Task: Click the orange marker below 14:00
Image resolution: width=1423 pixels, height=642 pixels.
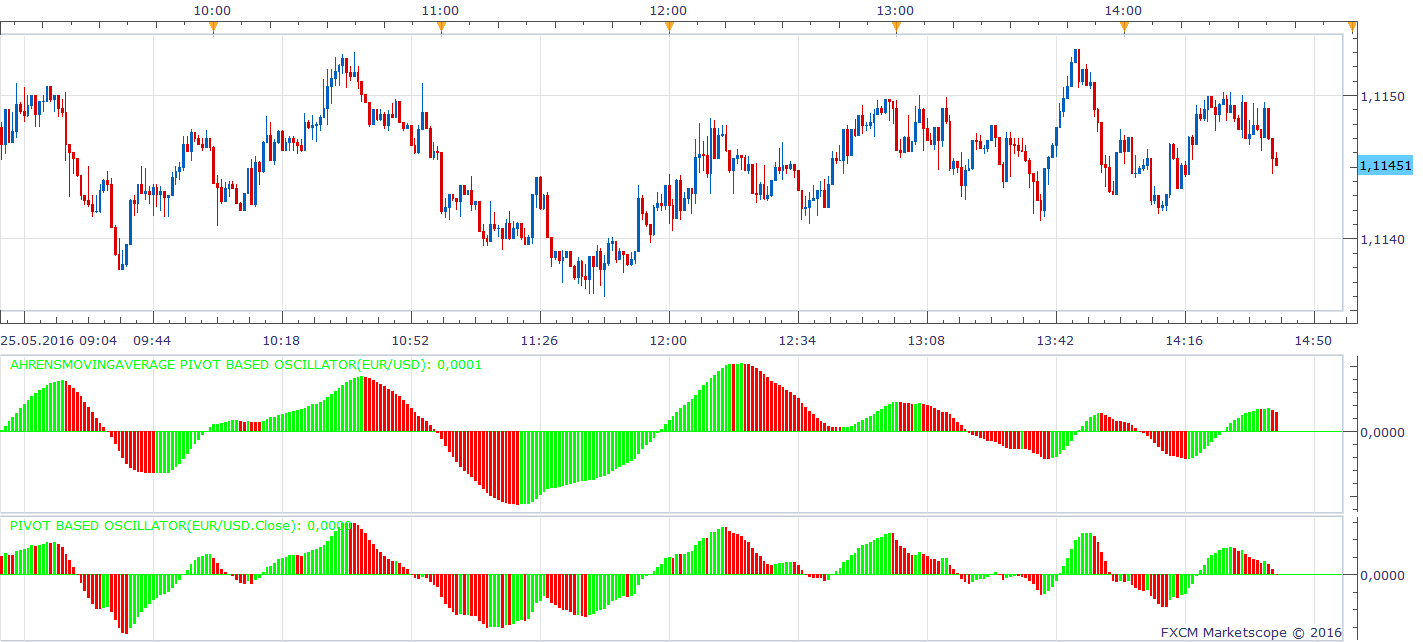Action: pyautogui.click(x=1124, y=28)
